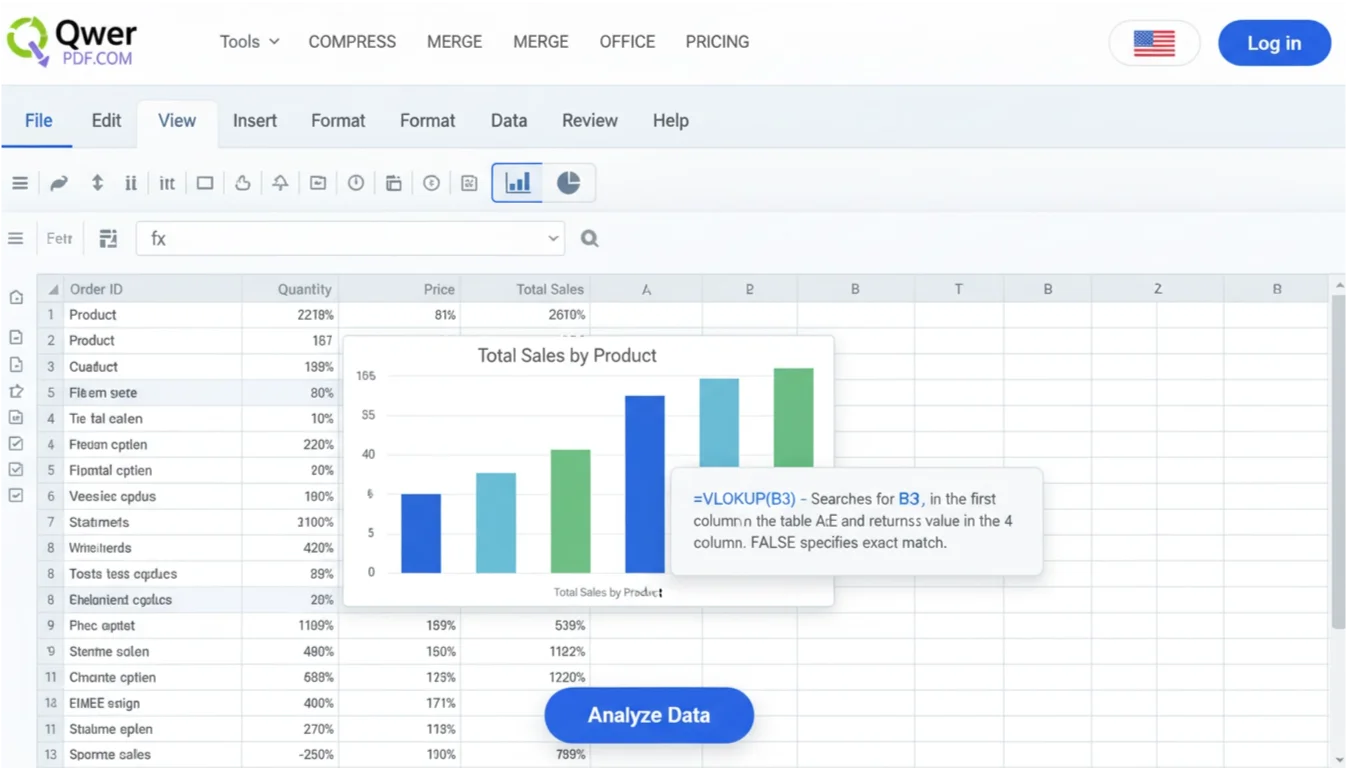Select the Phec aptlet cell
Screen dimensions: 1346x768
pos(152,626)
